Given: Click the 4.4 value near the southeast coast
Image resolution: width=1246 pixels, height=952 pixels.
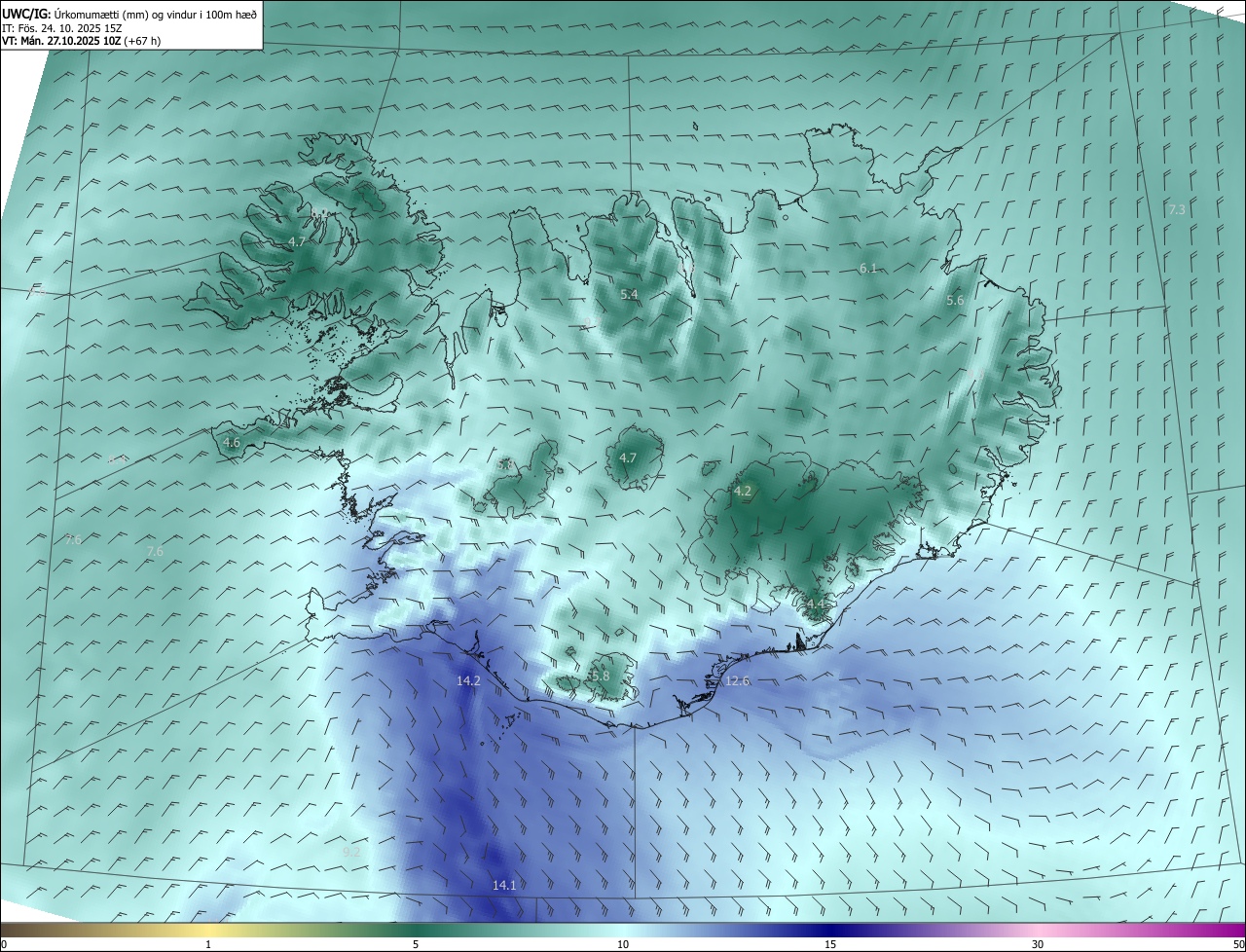Looking at the screenshot, I should coord(815,604).
